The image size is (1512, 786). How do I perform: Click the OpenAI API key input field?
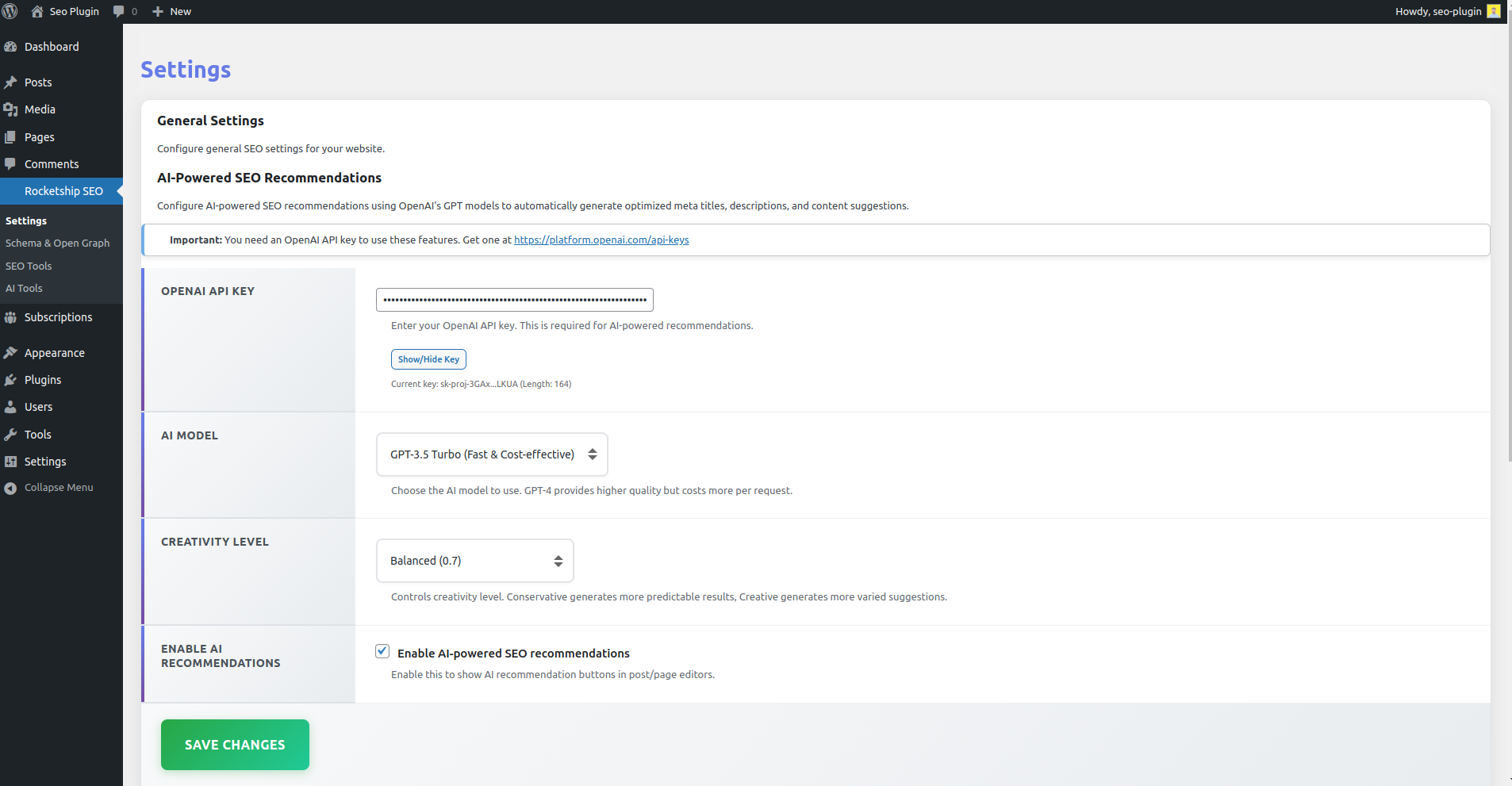pos(514,300)
